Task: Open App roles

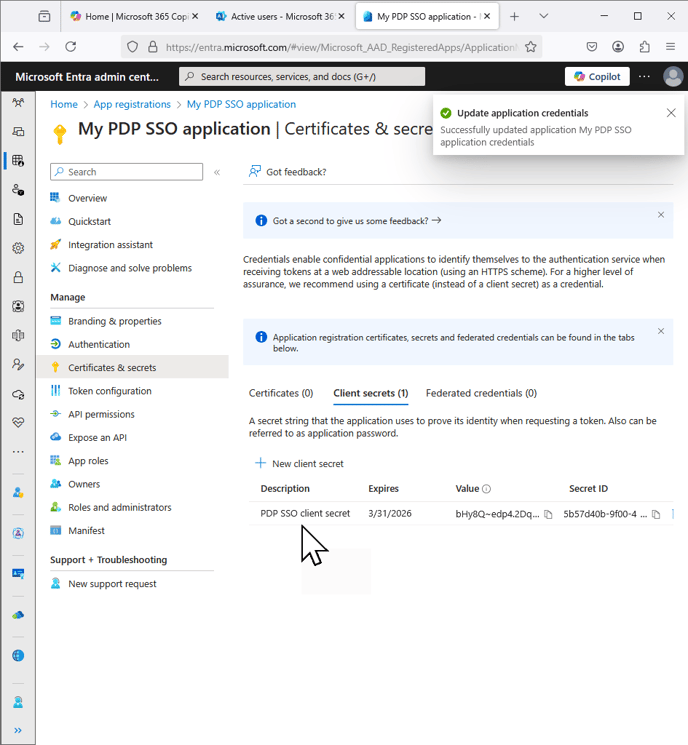Action: point(88,461)
